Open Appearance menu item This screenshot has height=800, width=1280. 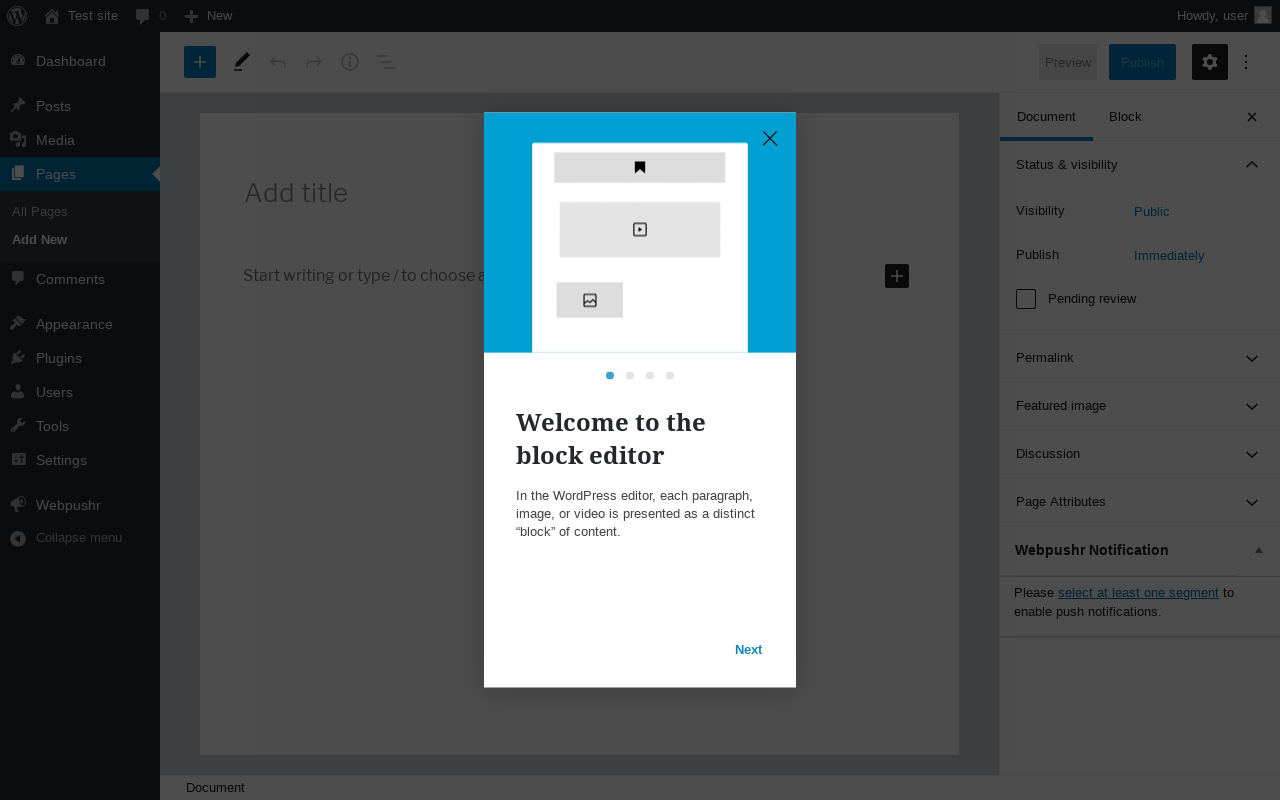(x=80, y=324)
